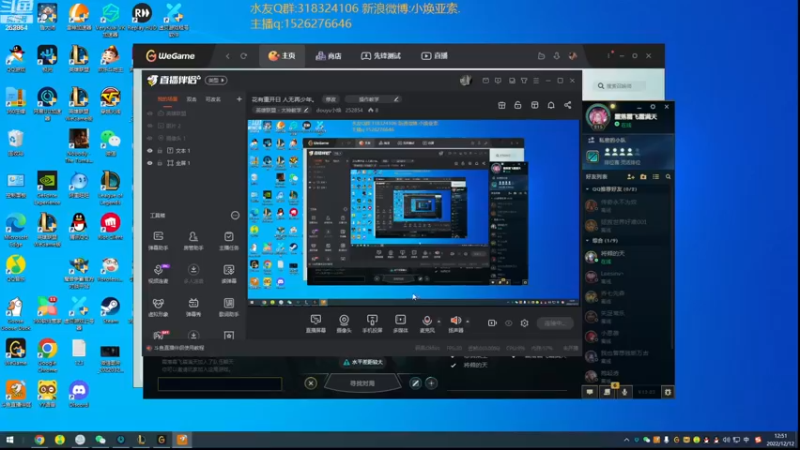Open the voting tool in the toolbox
The height and width of the screenshot is (450, 800).
[229, 273]
